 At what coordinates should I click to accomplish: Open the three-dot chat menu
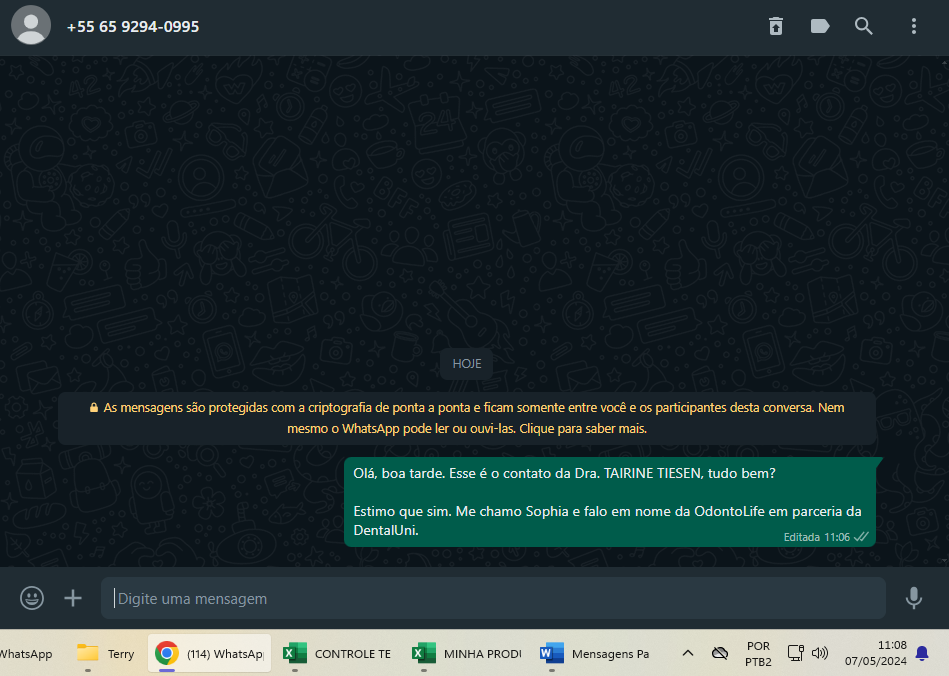[x=914, y=26]
